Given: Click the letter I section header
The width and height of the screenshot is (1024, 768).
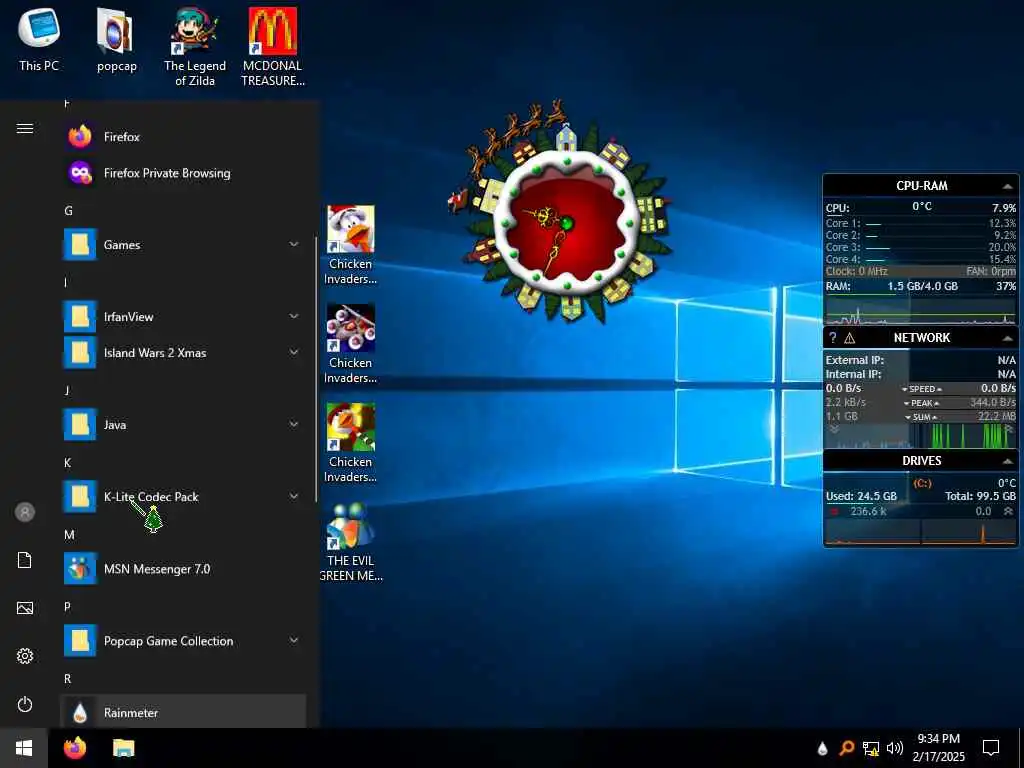Looking at the screenshot, I should [x=65, y=282].
